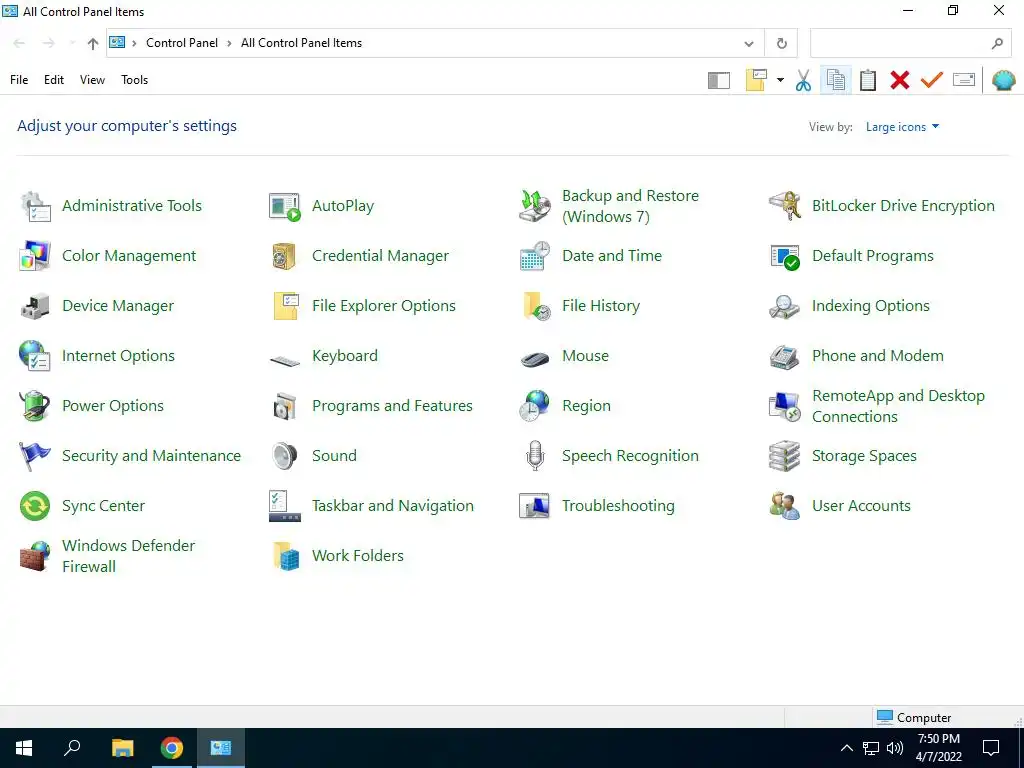Open the AutoPlay icon
Screen dimensions: 1024x768
coord(285,206)
